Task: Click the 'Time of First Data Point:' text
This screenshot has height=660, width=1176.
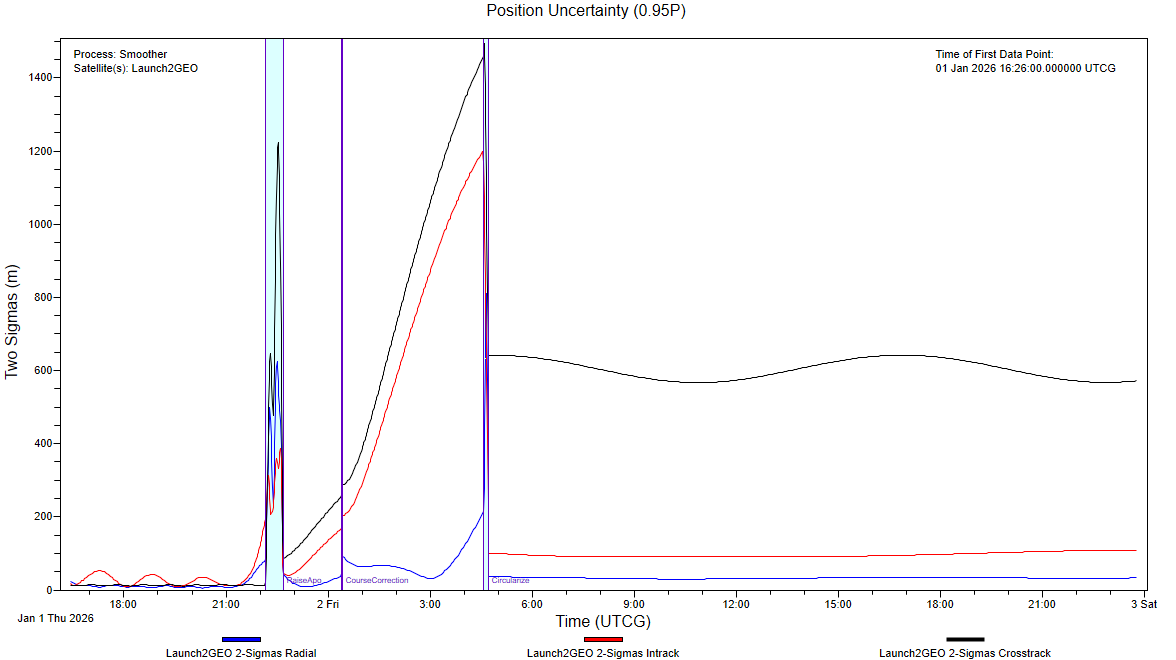Action: (x=994, y=54)
